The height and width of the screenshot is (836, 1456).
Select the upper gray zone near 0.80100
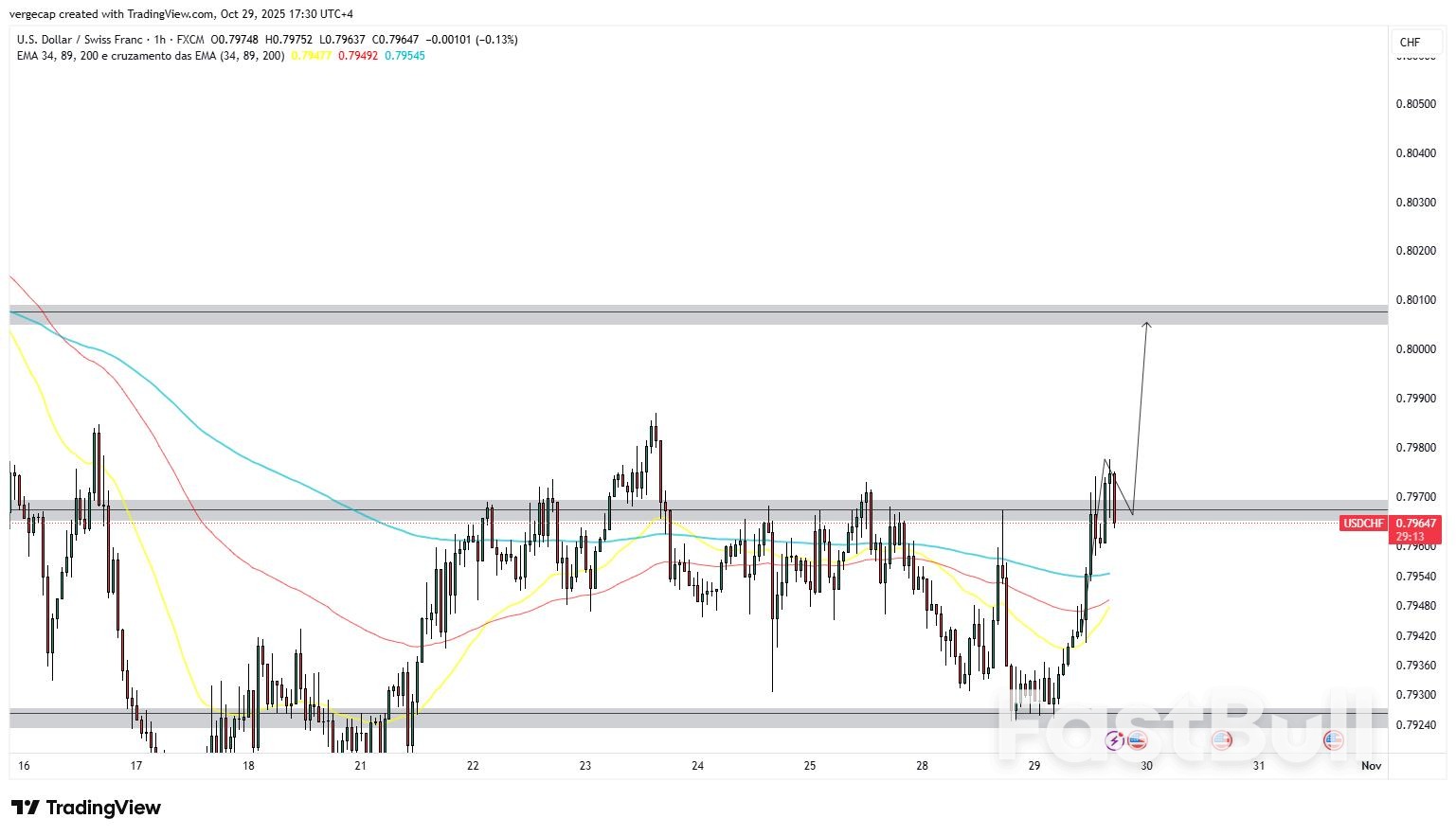(663, 315)
